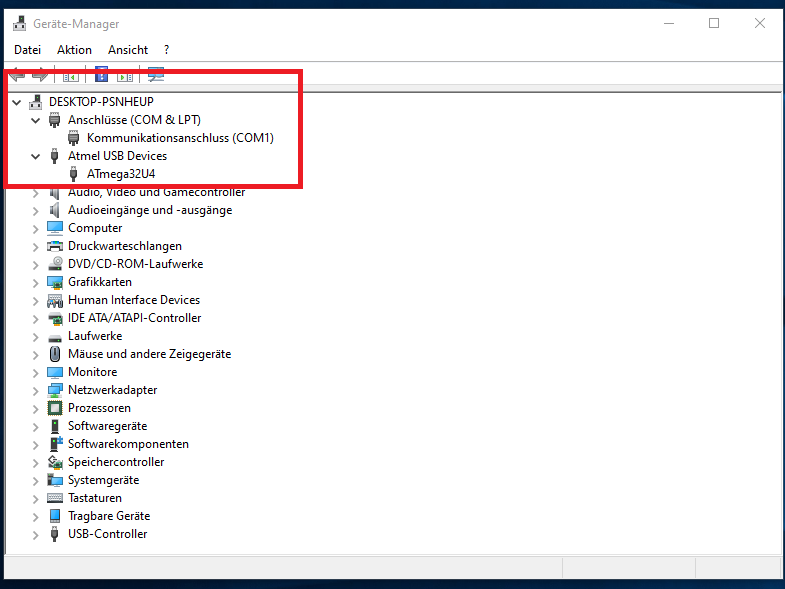785x589 pixels.
Task: Click the DVD/CD-ROM-Laufwerke disc drive icon
Action: tap(55, 264)
